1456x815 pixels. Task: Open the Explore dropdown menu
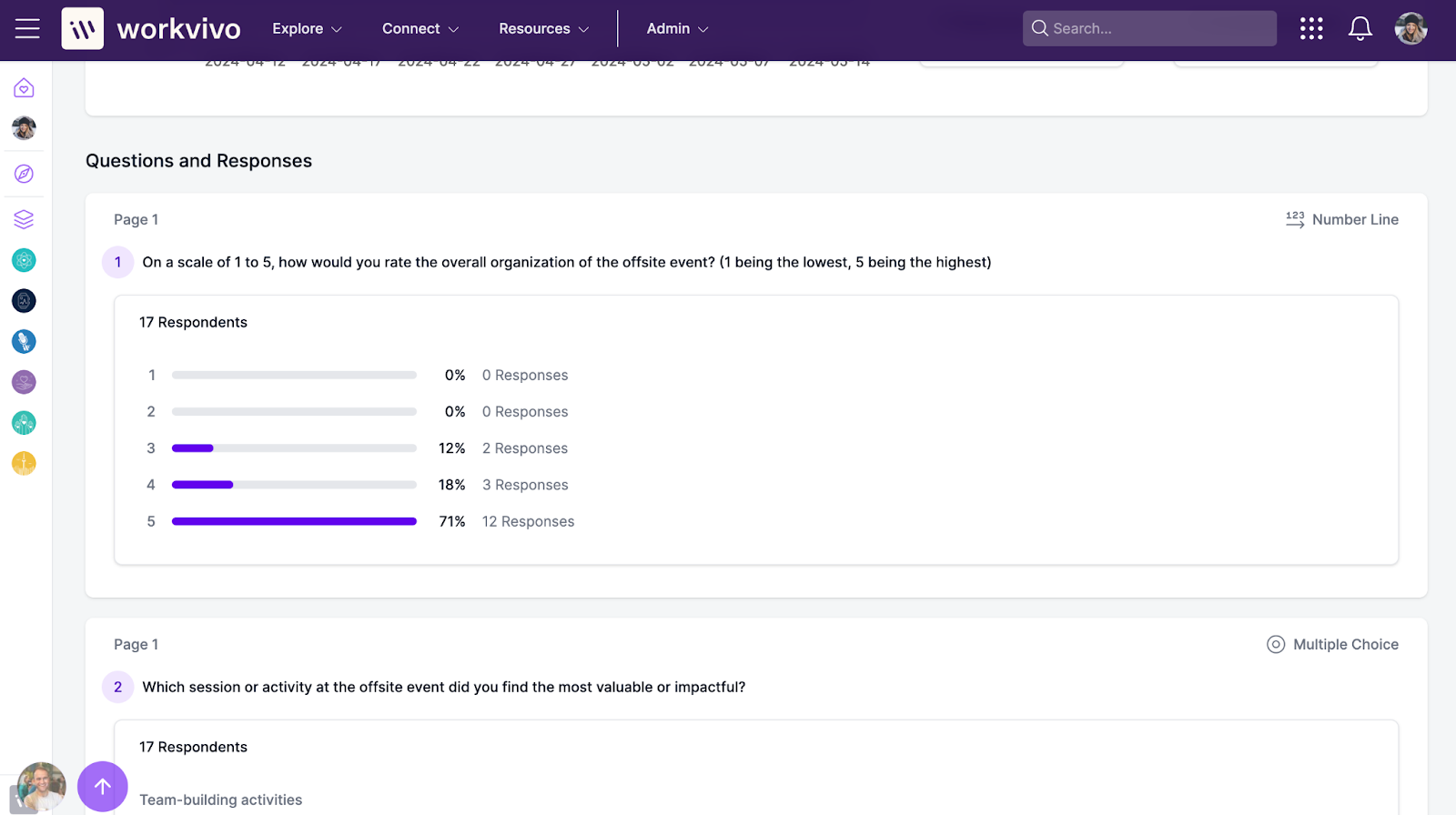[x=307, y=29]
